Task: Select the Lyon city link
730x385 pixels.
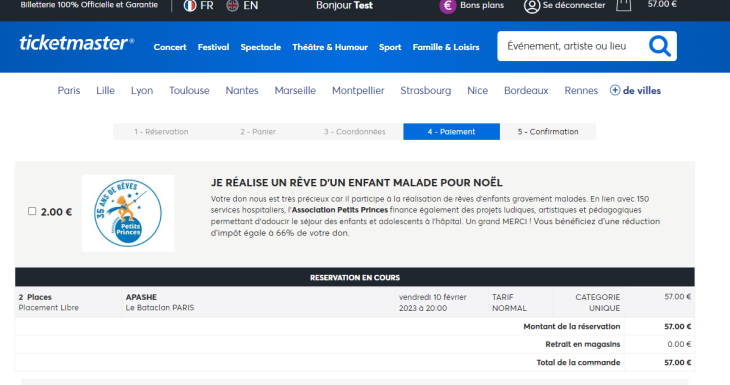Action: tap(142, 90)
